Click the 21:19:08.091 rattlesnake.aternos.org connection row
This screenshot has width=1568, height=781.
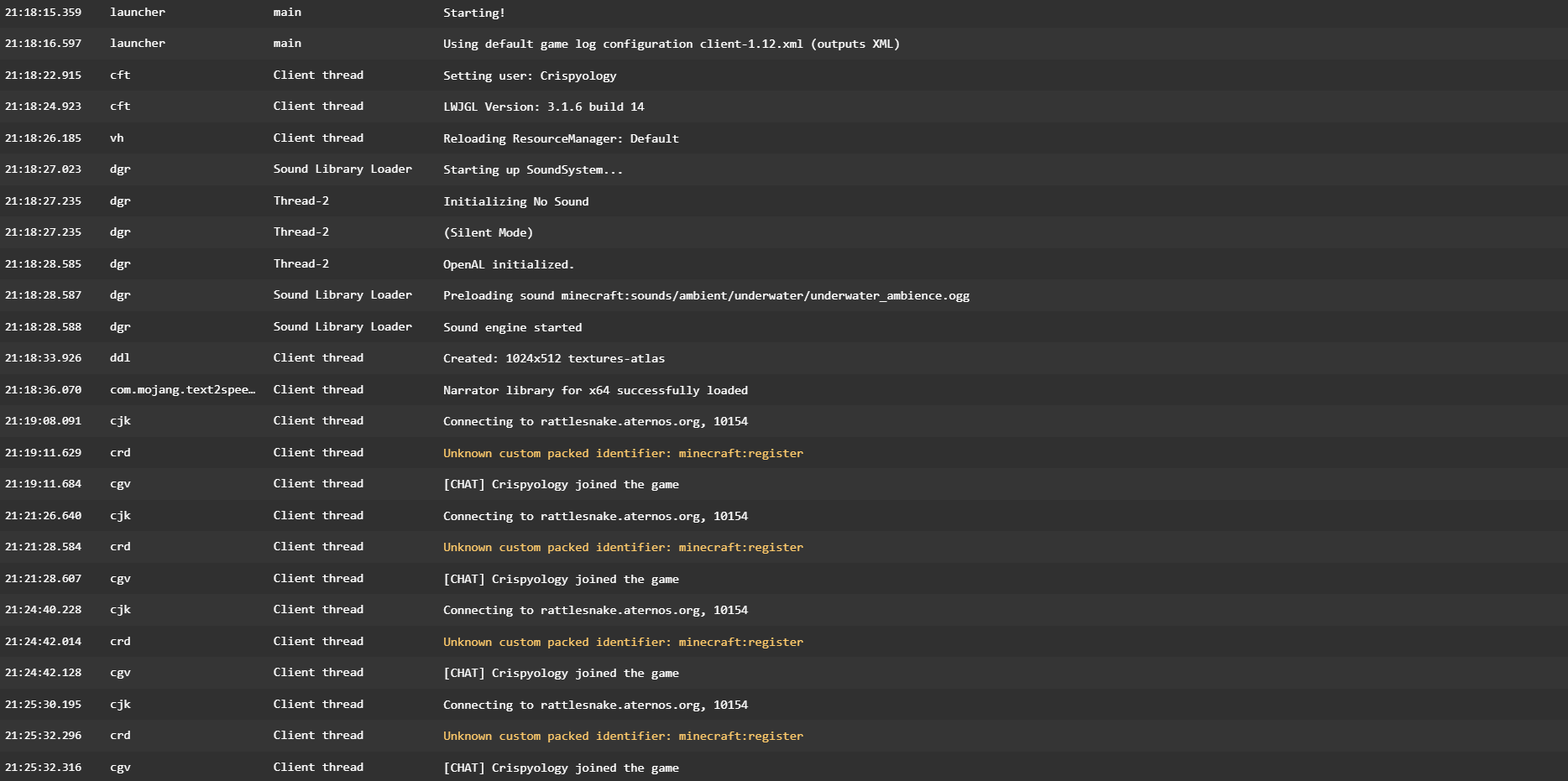tap(784, 421)
